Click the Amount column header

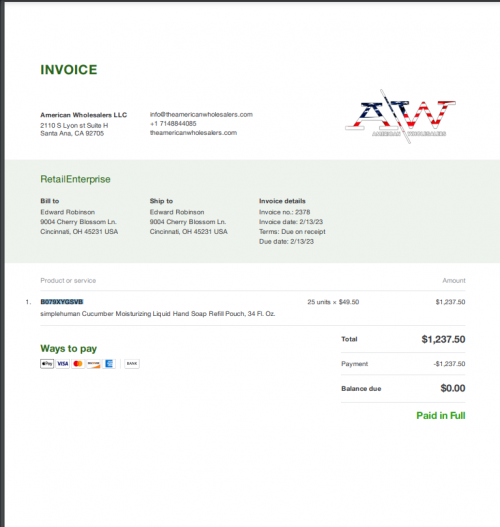(454, 281)
